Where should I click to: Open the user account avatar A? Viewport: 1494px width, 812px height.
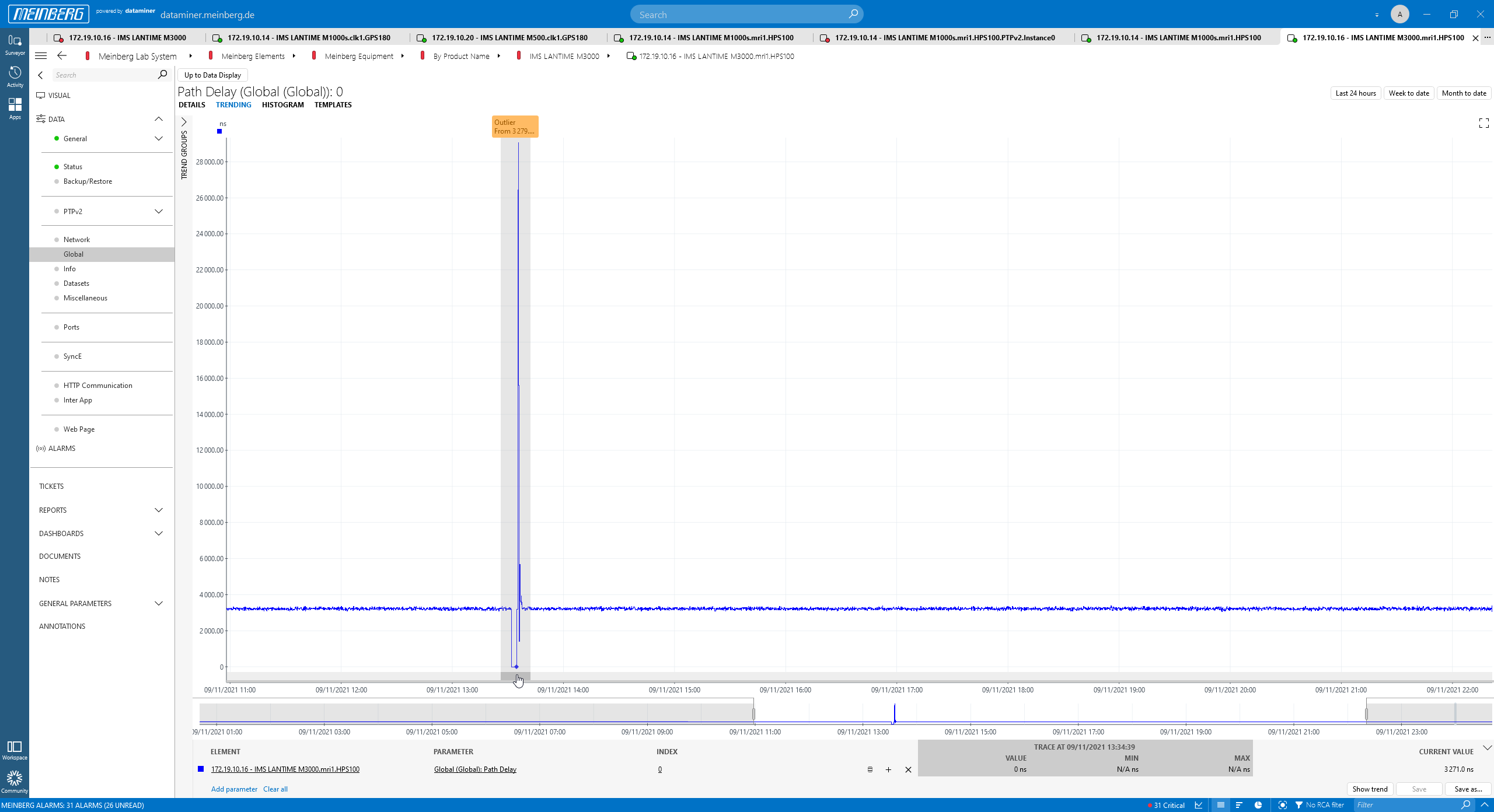(1399, 14)
